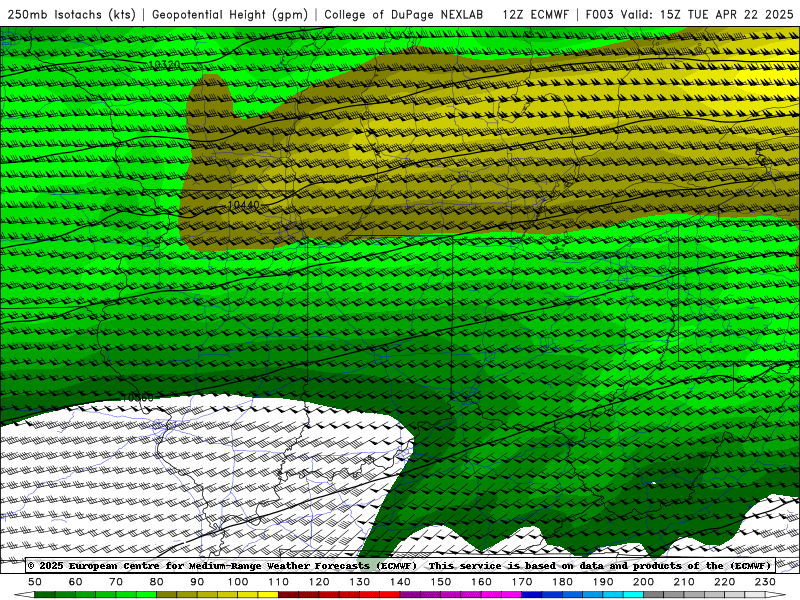Click the 140 knot scale label
Screen dimensions: 800x600
tap(400, 582)
